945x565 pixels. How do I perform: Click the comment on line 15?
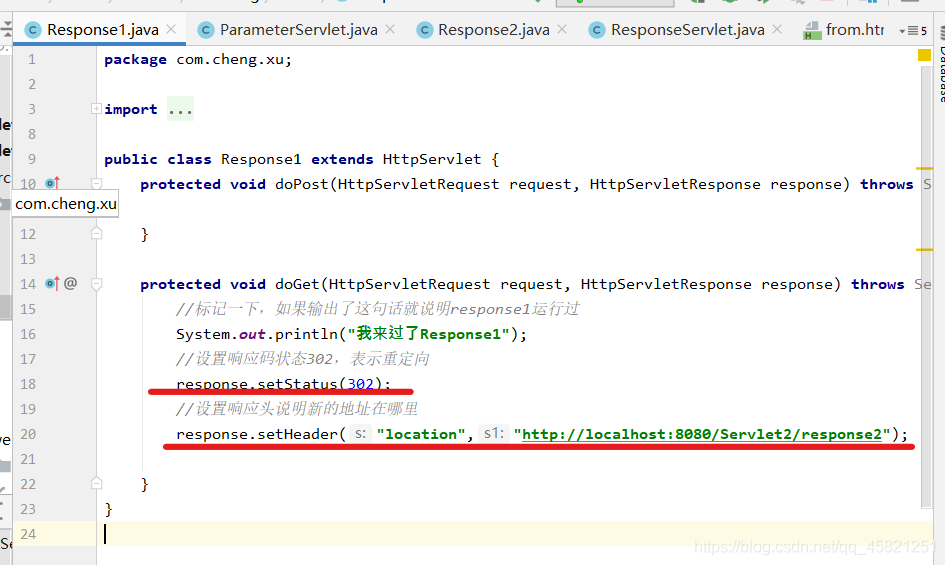[377, 309]
